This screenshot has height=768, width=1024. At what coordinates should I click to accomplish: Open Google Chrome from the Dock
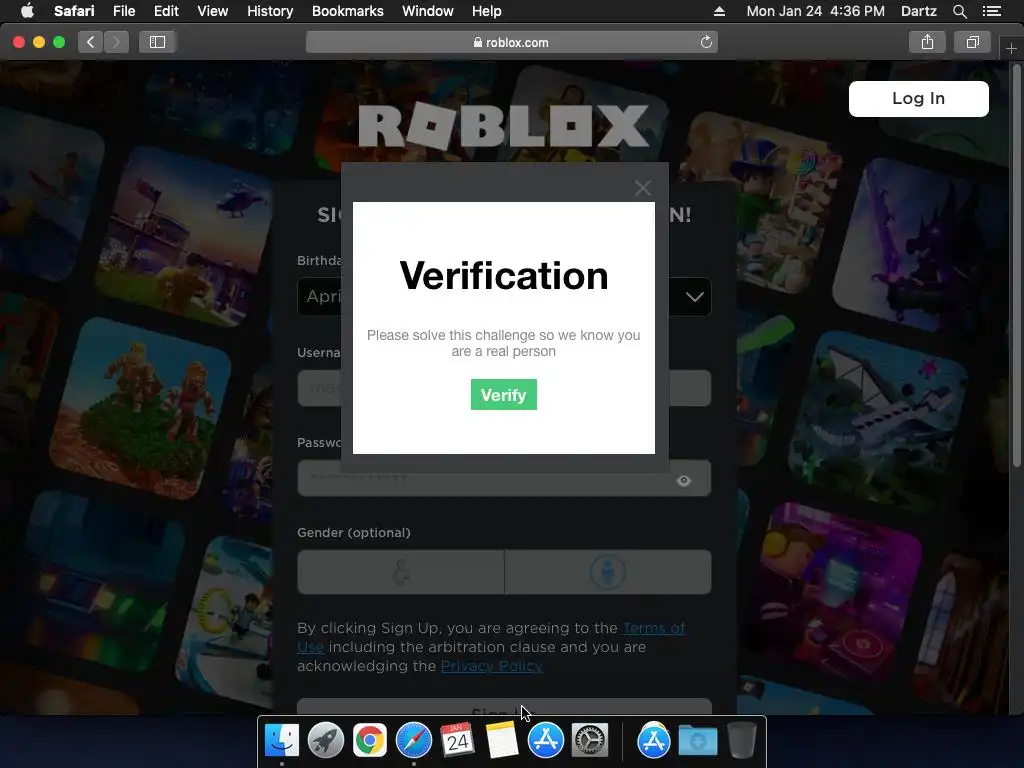click(370, 741)
